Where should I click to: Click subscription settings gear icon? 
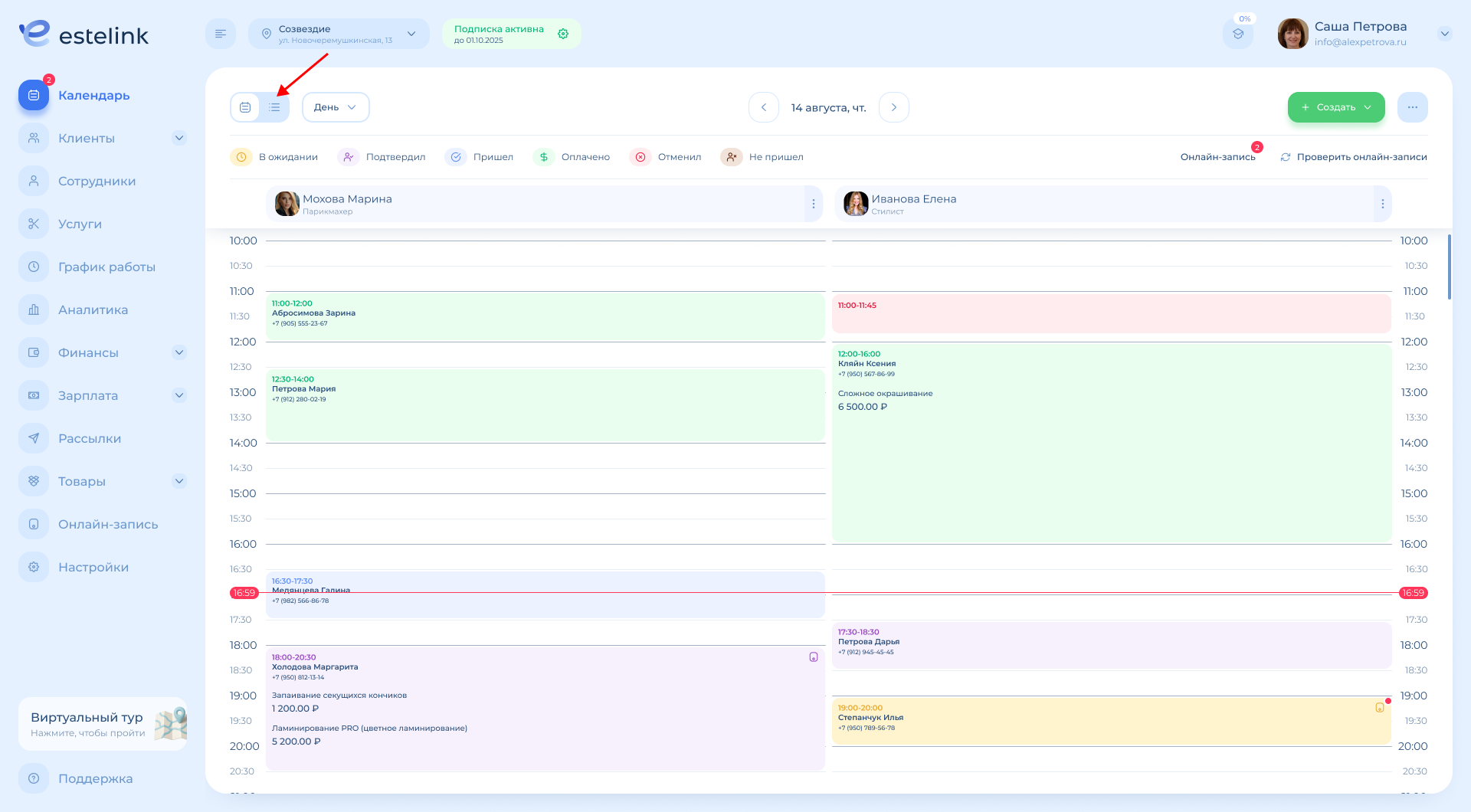point(563,34)
